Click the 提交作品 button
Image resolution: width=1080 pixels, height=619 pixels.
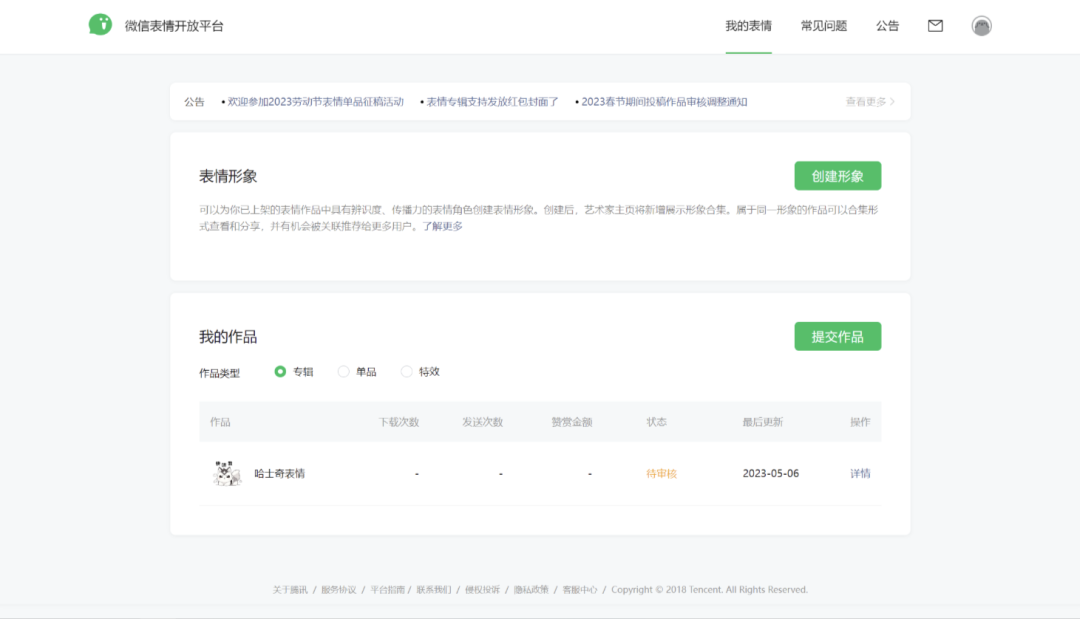click(x=838, y=336)
